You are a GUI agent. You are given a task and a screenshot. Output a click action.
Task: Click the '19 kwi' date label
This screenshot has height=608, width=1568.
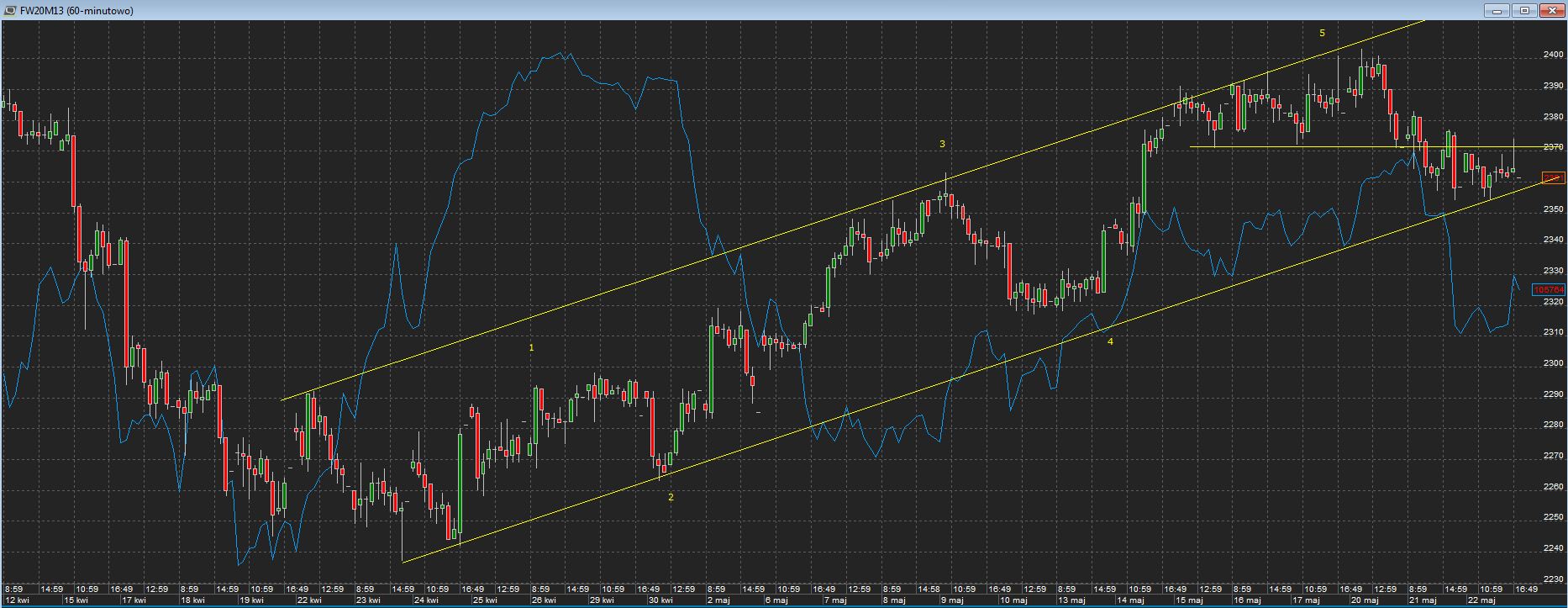click(x=251, y=600)
